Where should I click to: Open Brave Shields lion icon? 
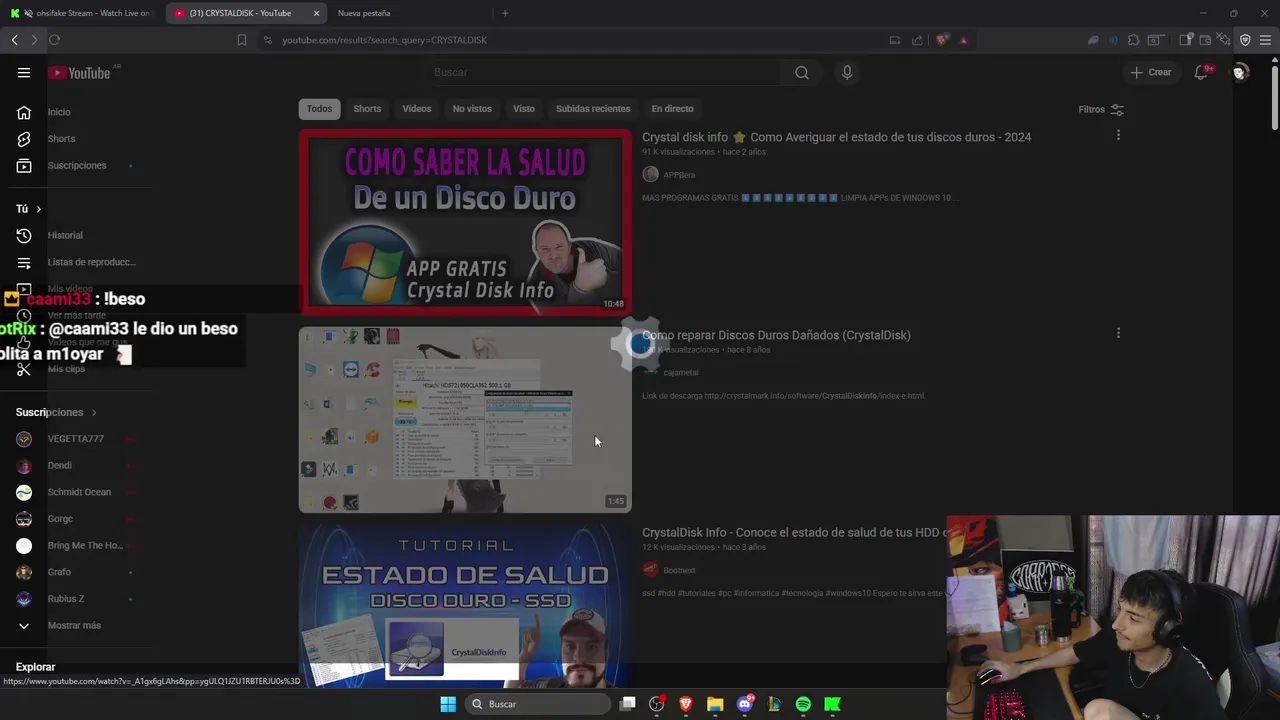point(942,40)
